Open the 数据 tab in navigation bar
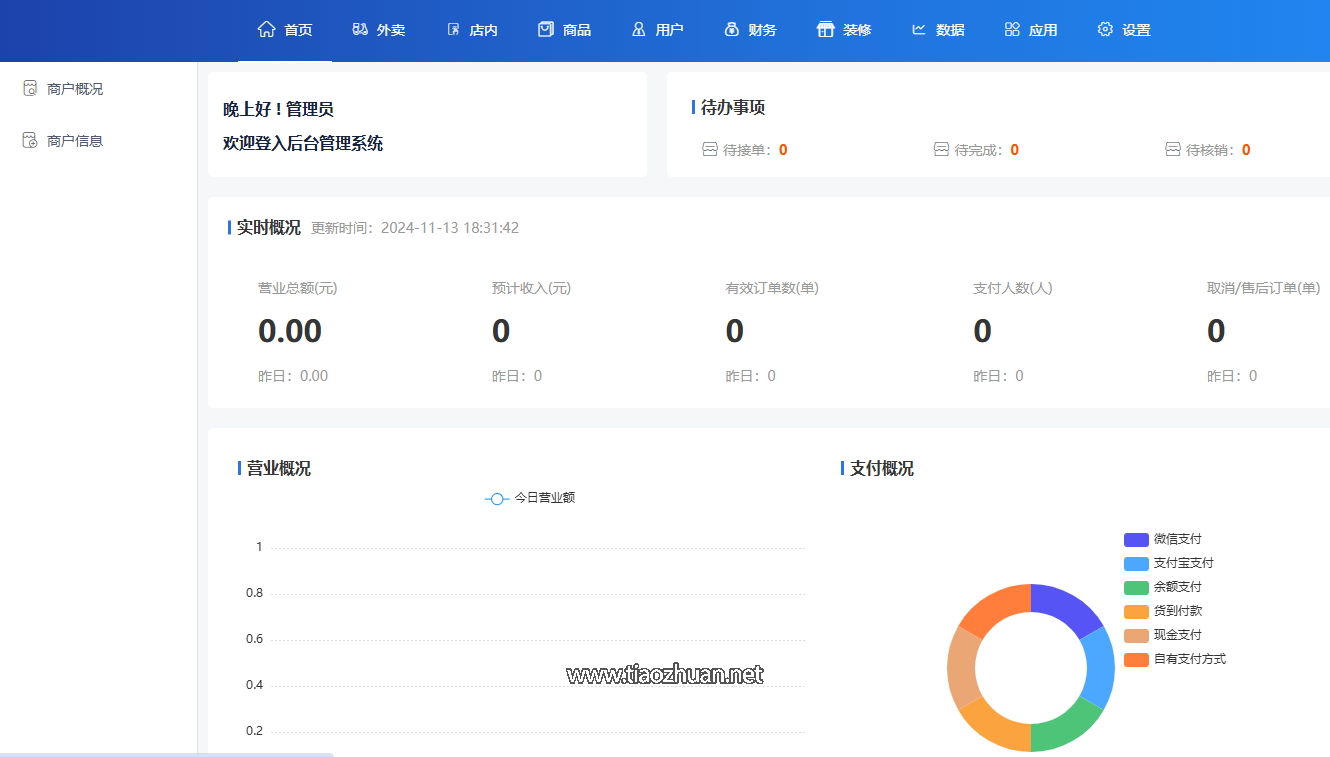The width and height of the screenshot is (1330, 757). [x=938, y=30]
